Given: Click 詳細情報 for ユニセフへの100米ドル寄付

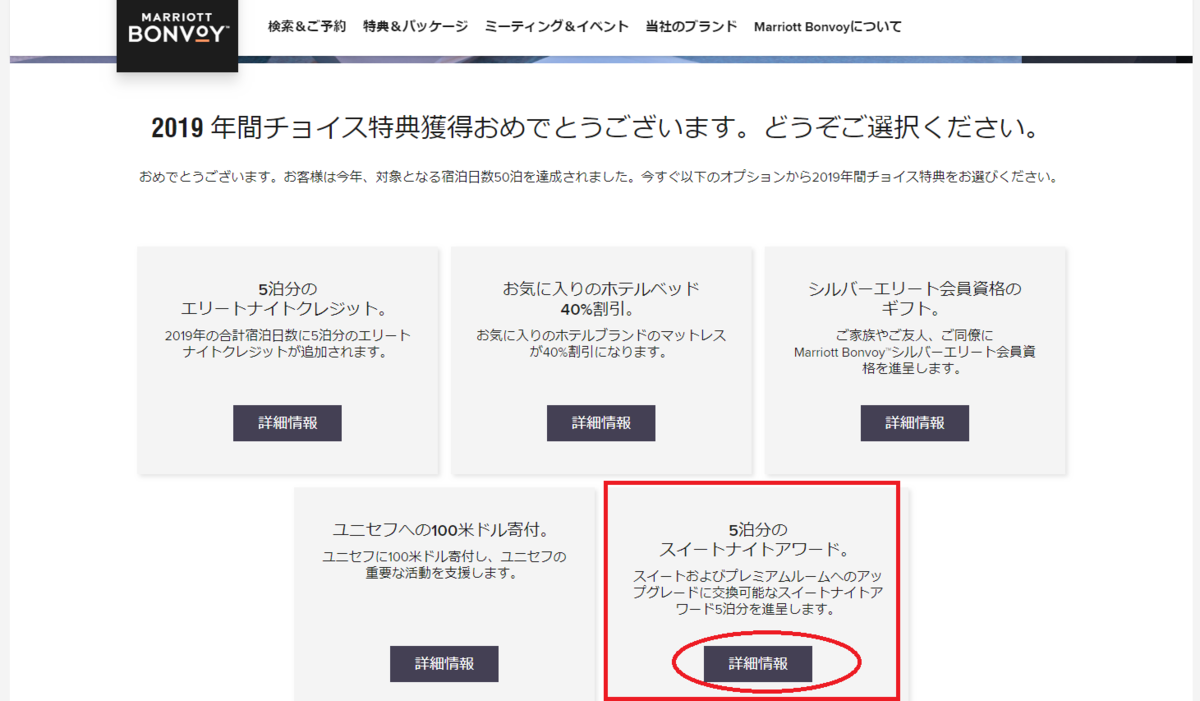Looking at the screenshot, I should 444,664.
